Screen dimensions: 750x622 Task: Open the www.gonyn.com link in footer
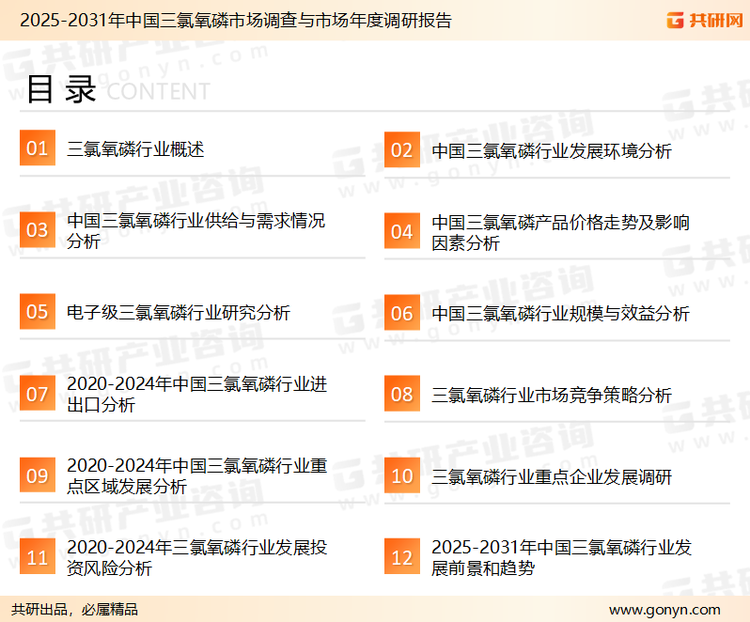(665, 610)
